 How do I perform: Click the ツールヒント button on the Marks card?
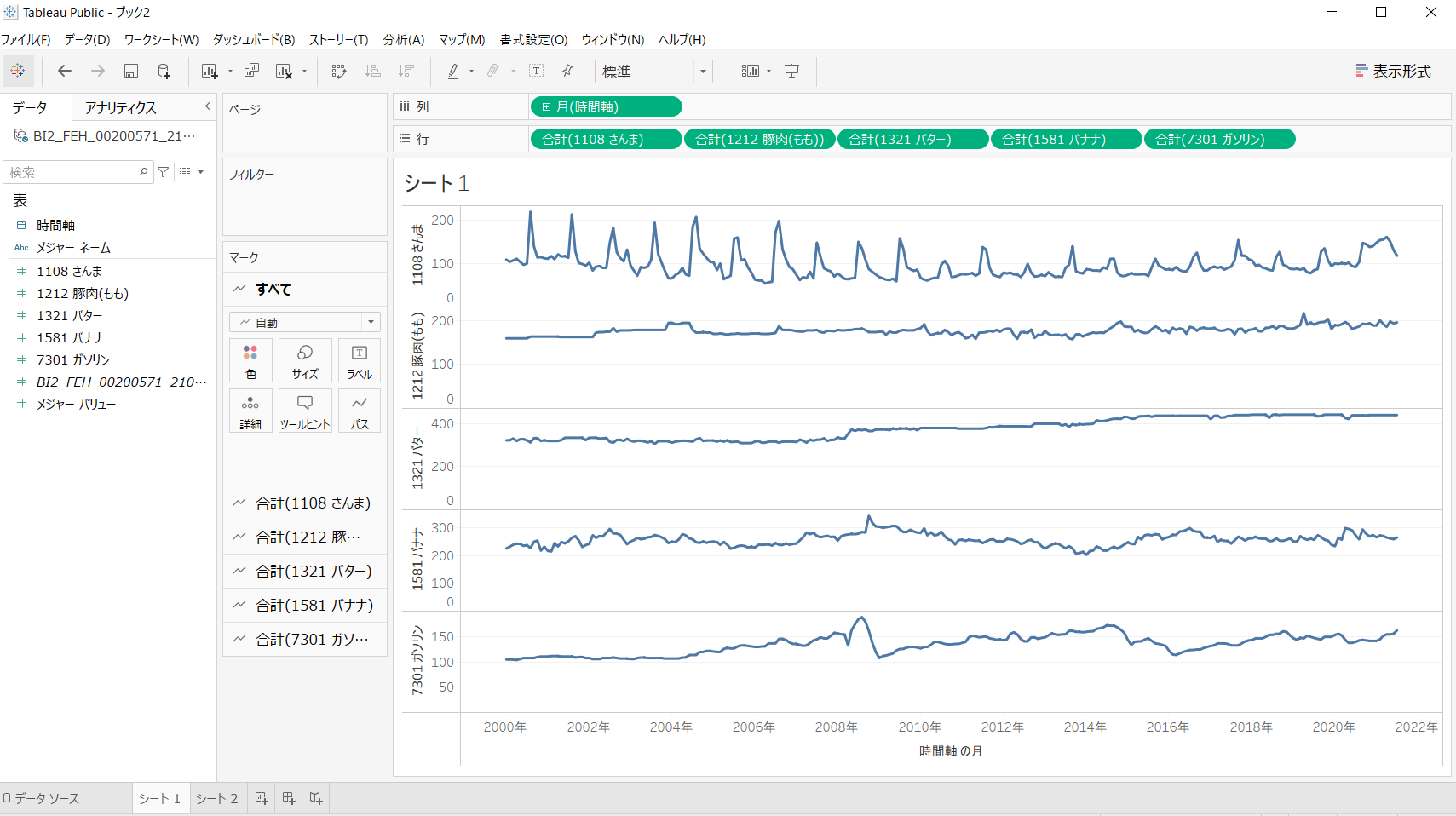pyautogui.click(x=305, y=411)
